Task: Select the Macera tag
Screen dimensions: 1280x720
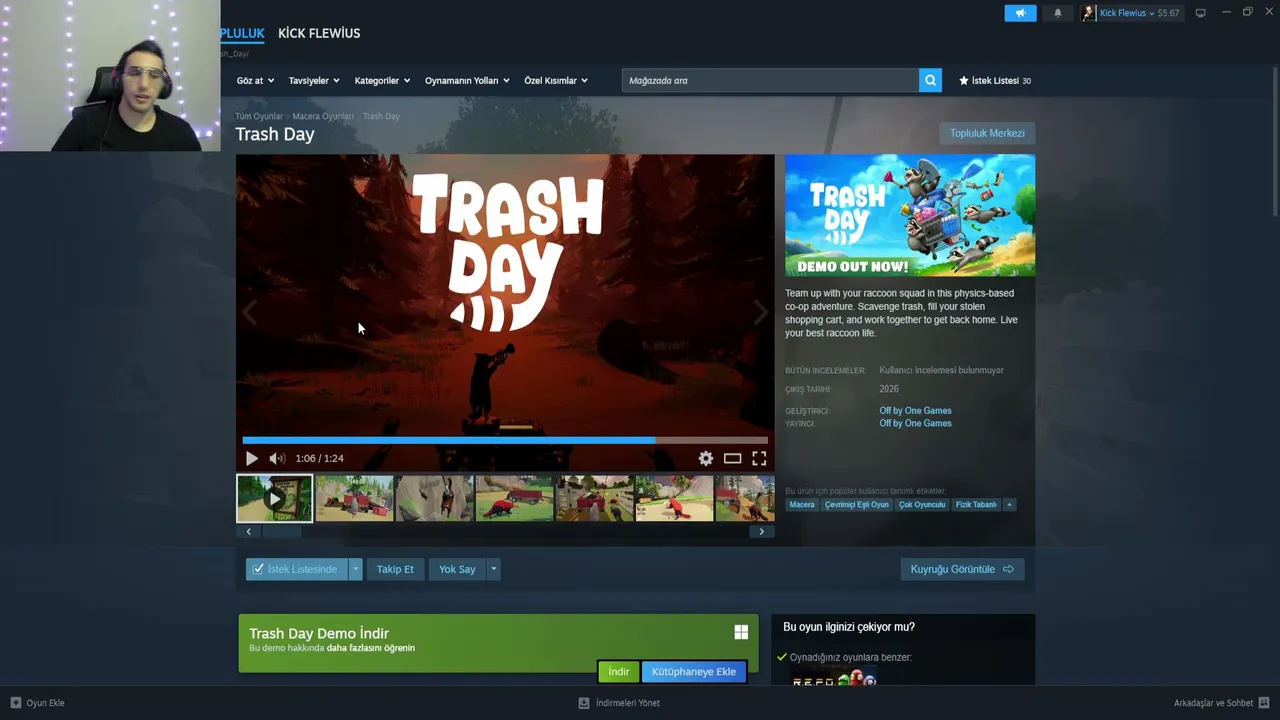Action: point(802,505)
